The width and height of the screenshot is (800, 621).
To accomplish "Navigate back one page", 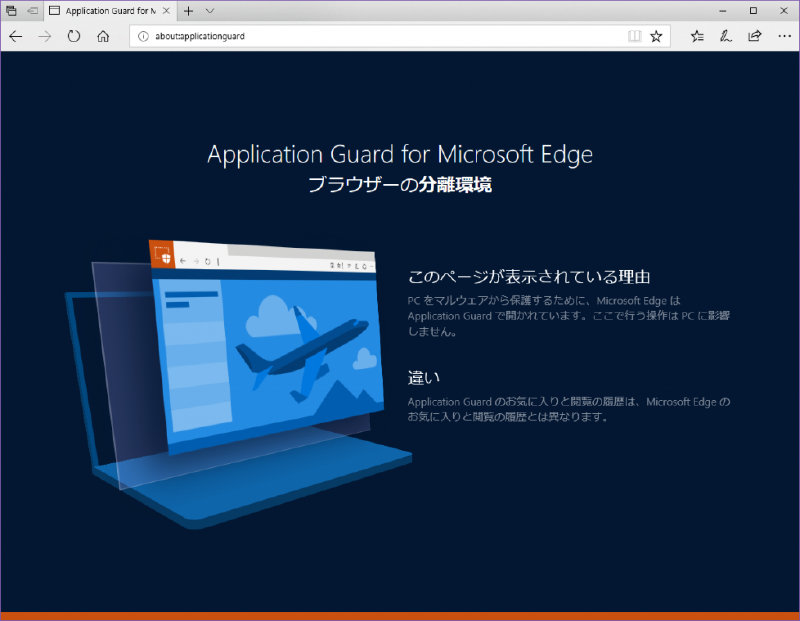I will click(x=15, y=36).
